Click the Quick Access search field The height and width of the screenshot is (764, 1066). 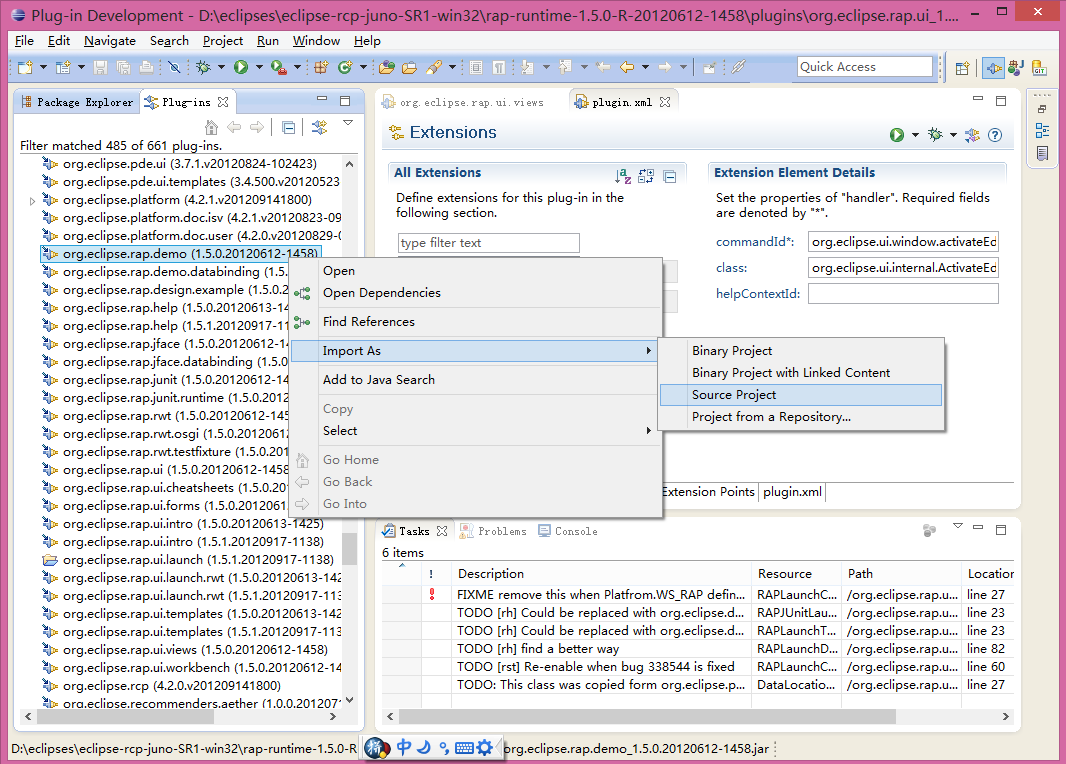pos(864,67)
